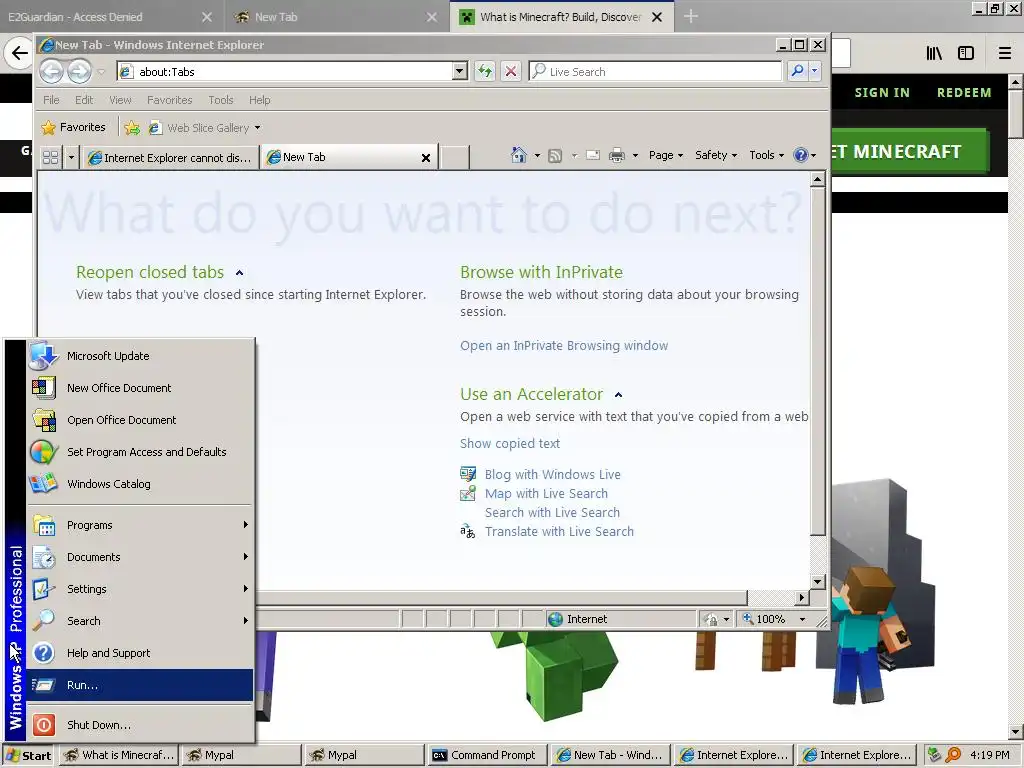1024x768 pixels.
Task: Click Shut Down... in Start menu
Action: click(x=140, y=725)
